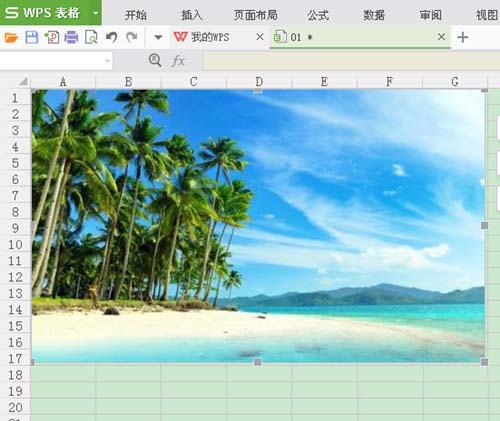Click the fx insert function icon
Screen dimensions: 500x421
tap(178, 61)
